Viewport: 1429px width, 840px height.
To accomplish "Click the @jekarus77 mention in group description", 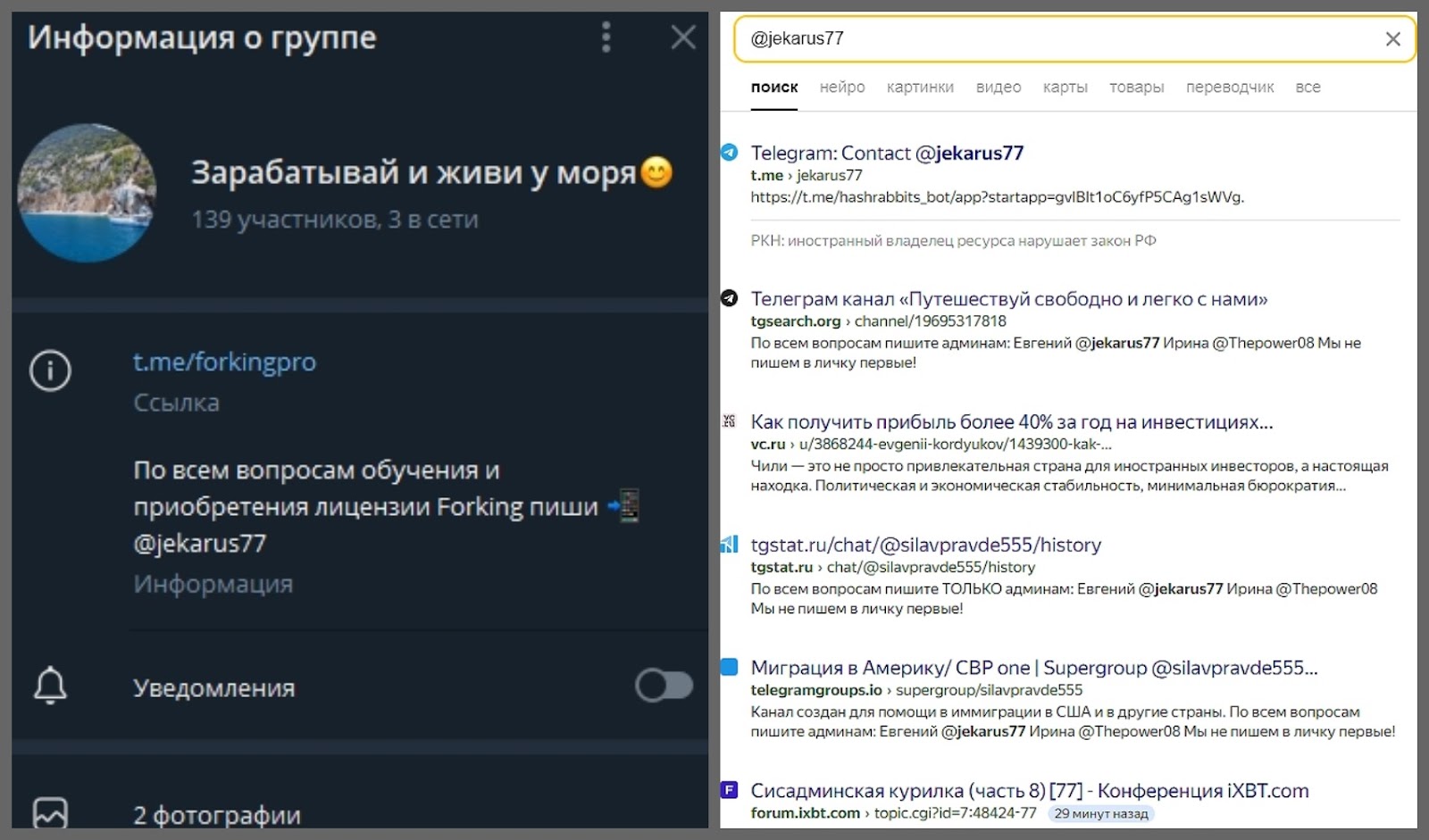I will pyautogui.click(x=200, y=544).
